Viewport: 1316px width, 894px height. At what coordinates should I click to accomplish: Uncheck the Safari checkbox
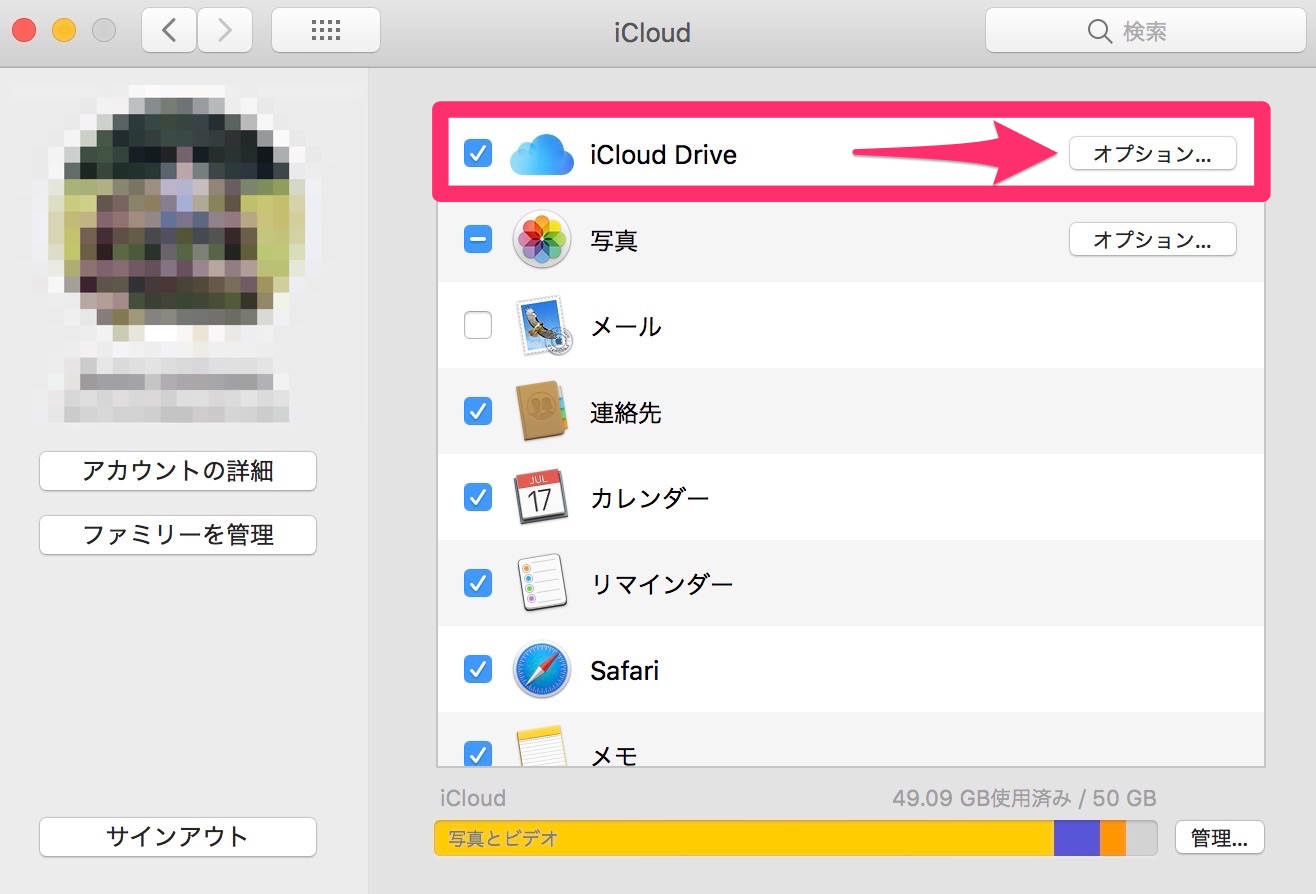478,669
